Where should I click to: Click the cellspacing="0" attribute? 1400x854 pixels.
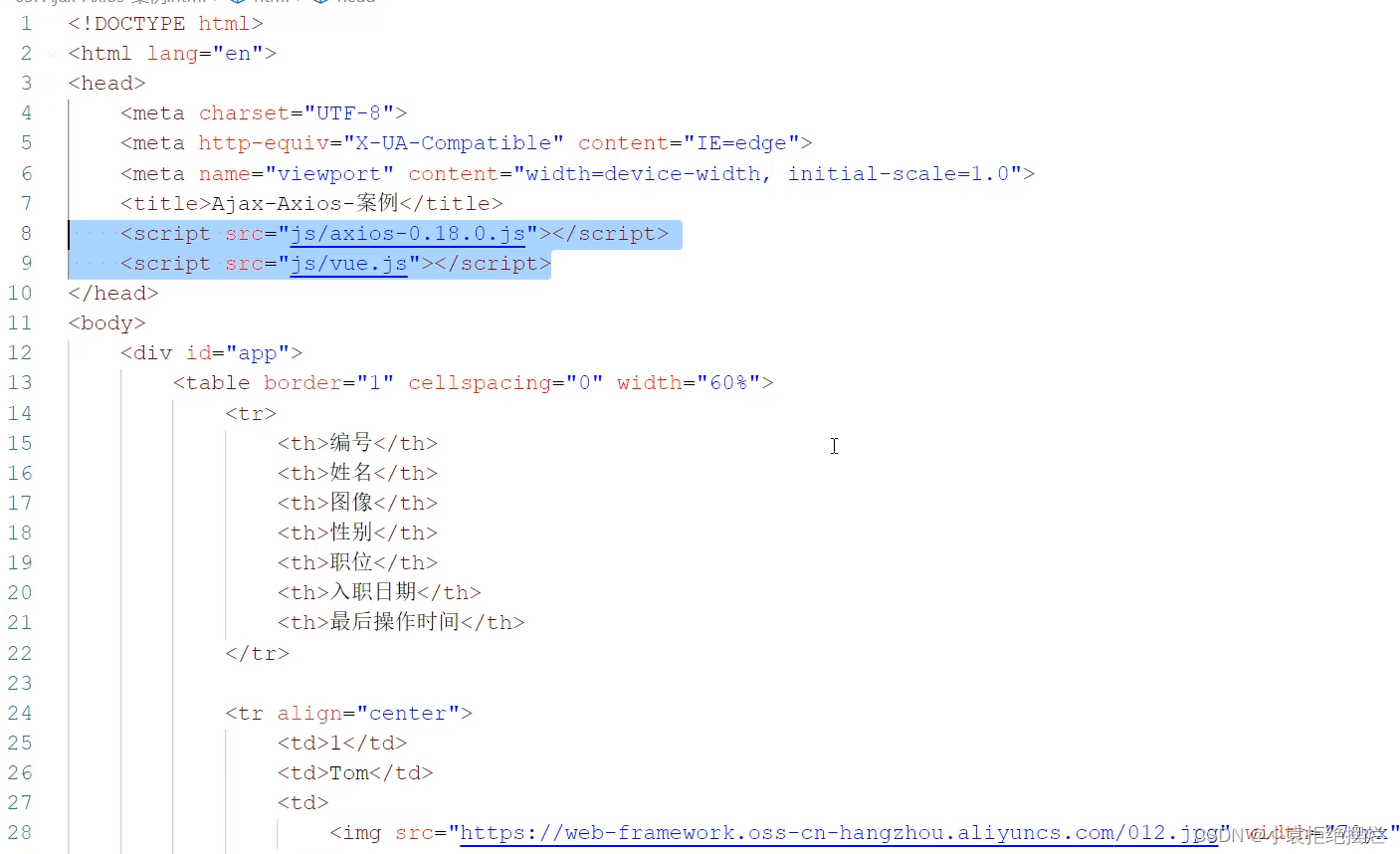tap(505, 383)
